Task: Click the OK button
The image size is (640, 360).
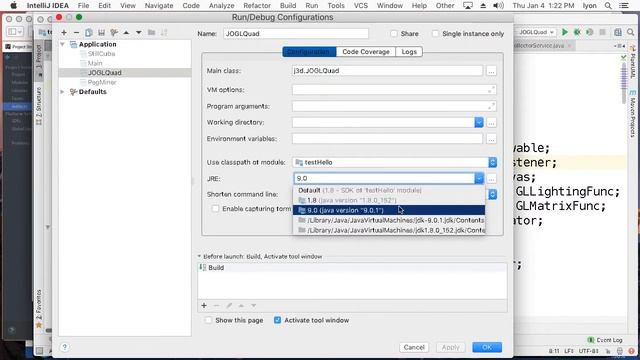Action: 487,347
